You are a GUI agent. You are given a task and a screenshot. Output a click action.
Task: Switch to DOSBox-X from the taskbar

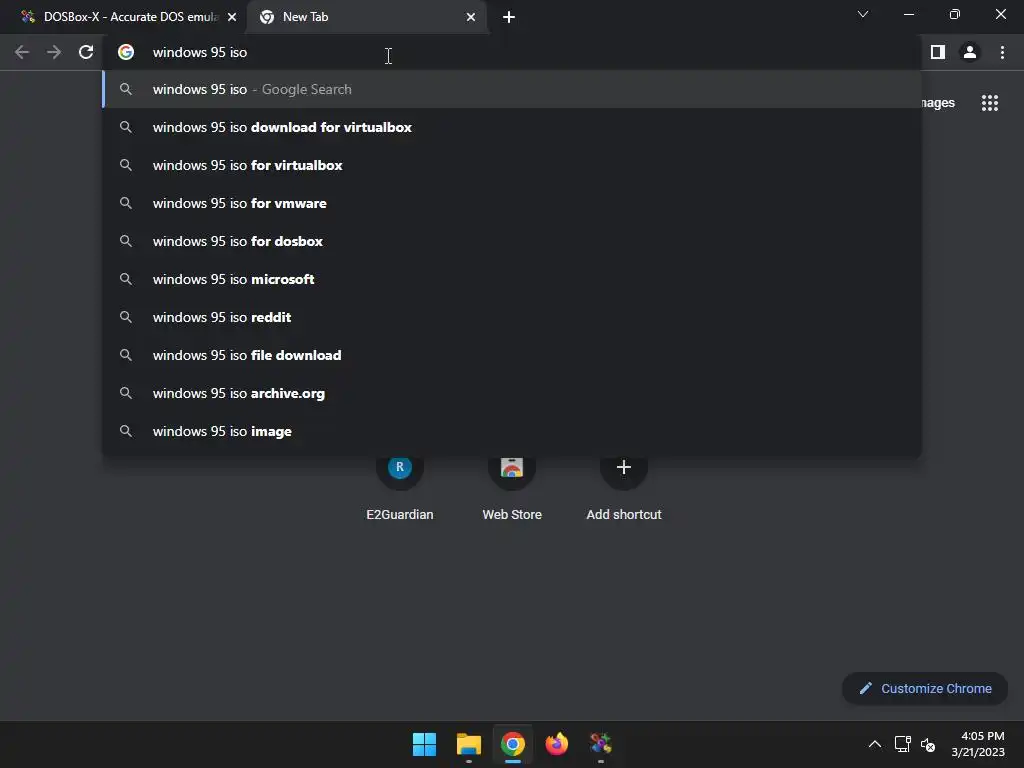click(x=601, y=744)
